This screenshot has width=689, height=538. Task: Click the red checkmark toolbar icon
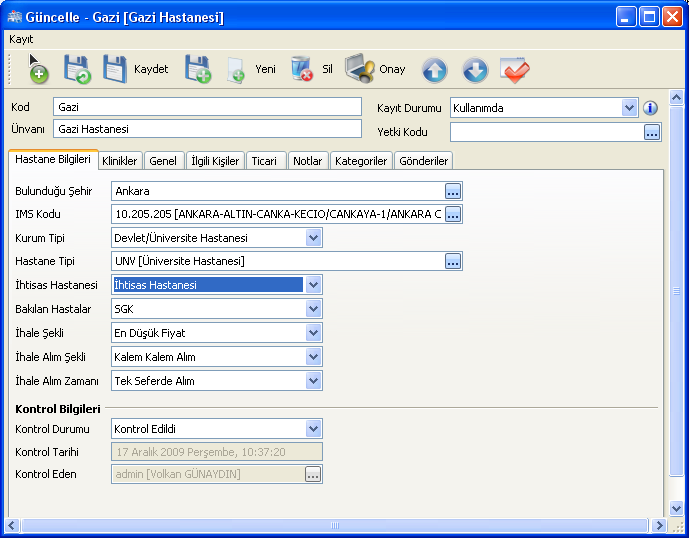[515, 70]
